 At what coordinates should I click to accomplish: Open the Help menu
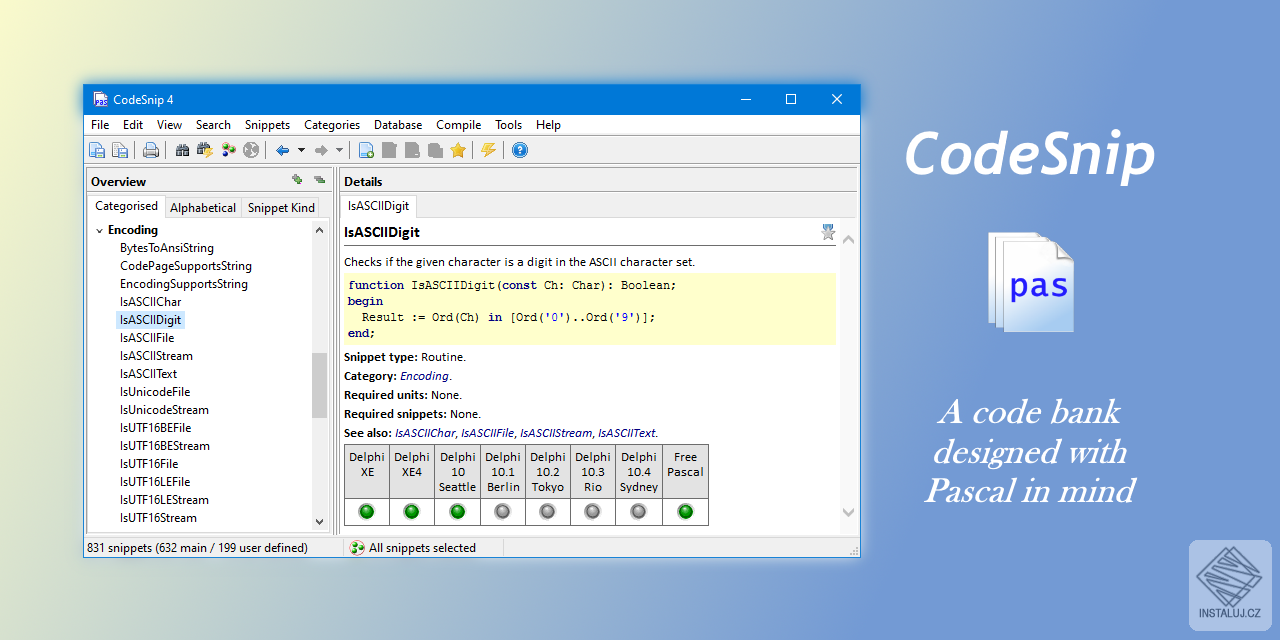click(x=548, y=125)
